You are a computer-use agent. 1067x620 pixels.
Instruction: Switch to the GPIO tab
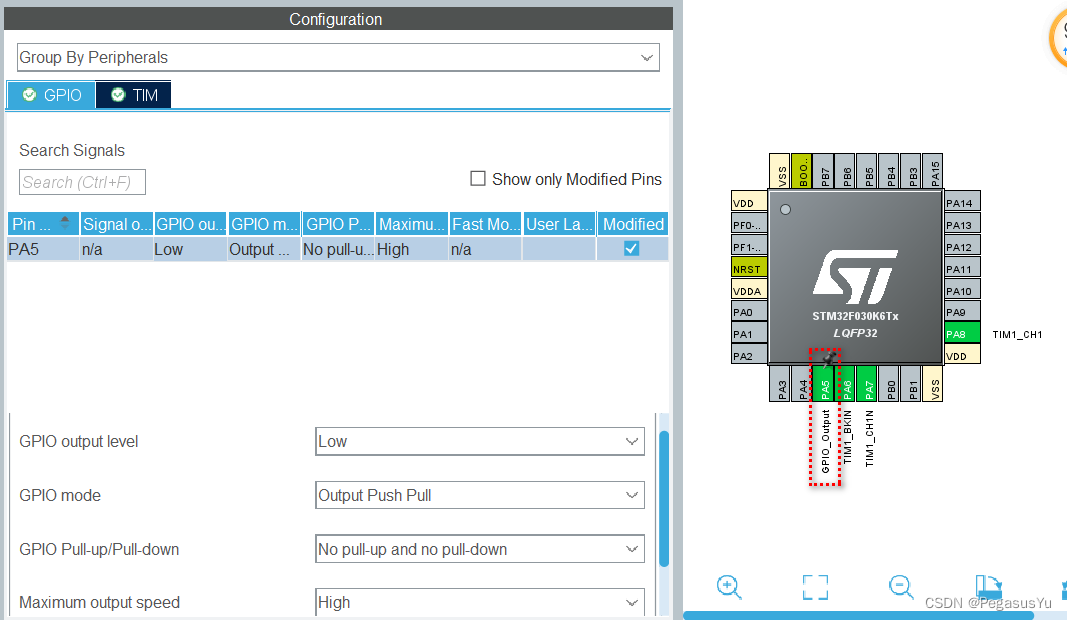click(x=51, y=95)
